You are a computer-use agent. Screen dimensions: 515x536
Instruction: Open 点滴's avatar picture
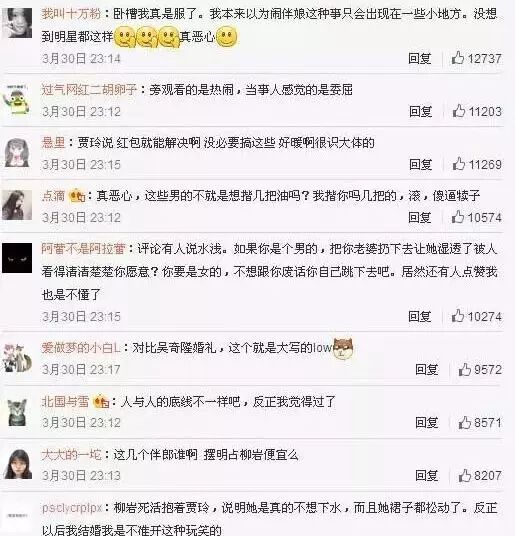pos(17,205)
